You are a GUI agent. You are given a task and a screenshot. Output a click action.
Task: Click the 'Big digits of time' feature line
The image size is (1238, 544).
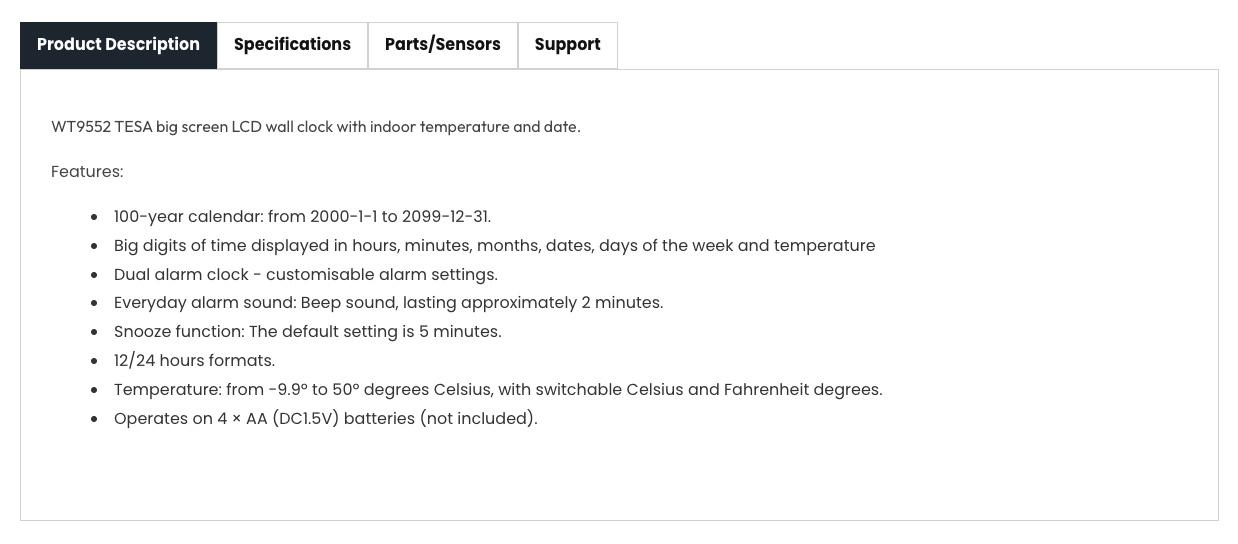point(494,246)
